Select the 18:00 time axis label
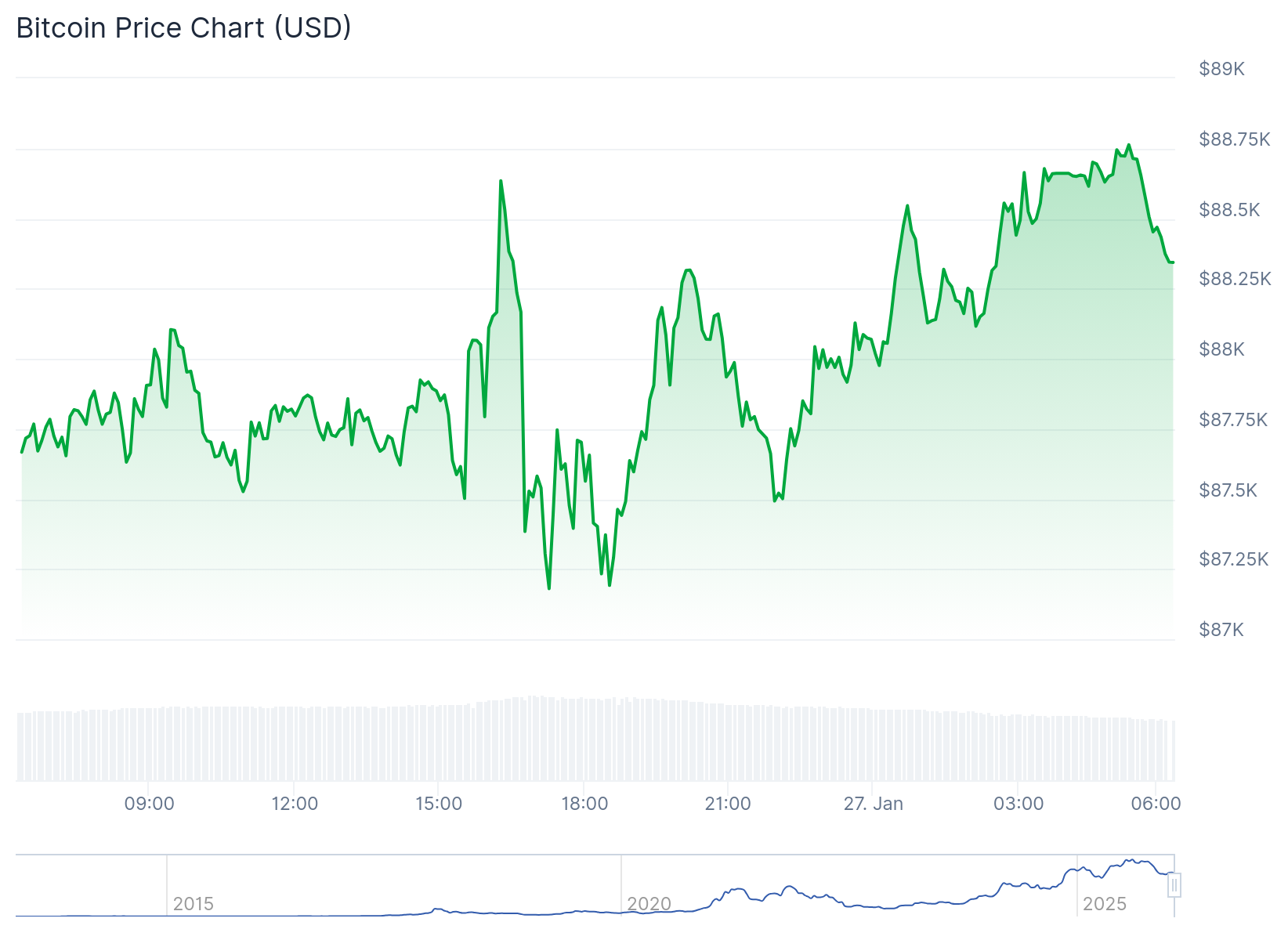 tap(584, 804)
